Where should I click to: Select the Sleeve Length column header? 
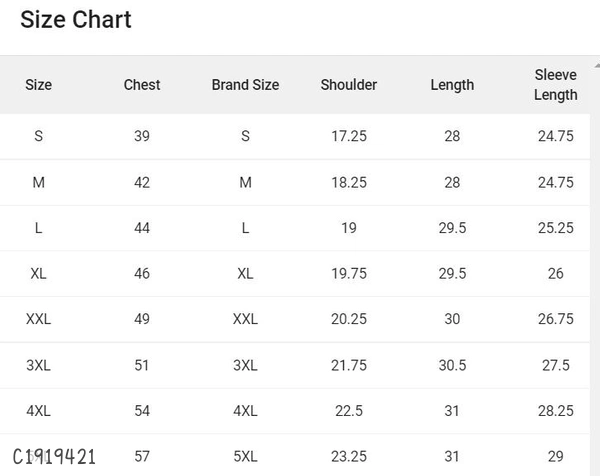pos(555,85)
